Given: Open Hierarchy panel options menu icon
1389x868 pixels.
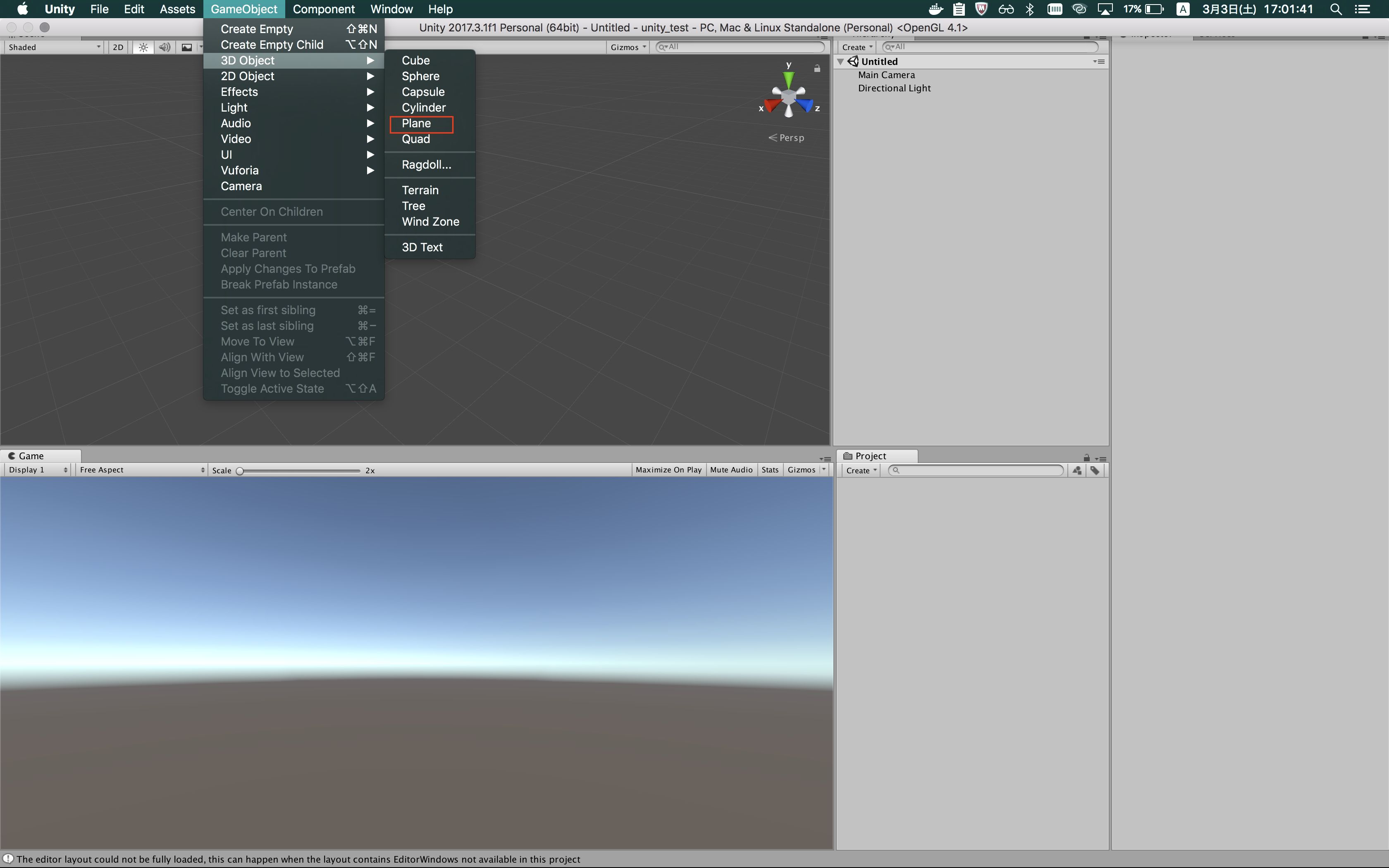Looking at the screenshot, I should (1099, 62).
